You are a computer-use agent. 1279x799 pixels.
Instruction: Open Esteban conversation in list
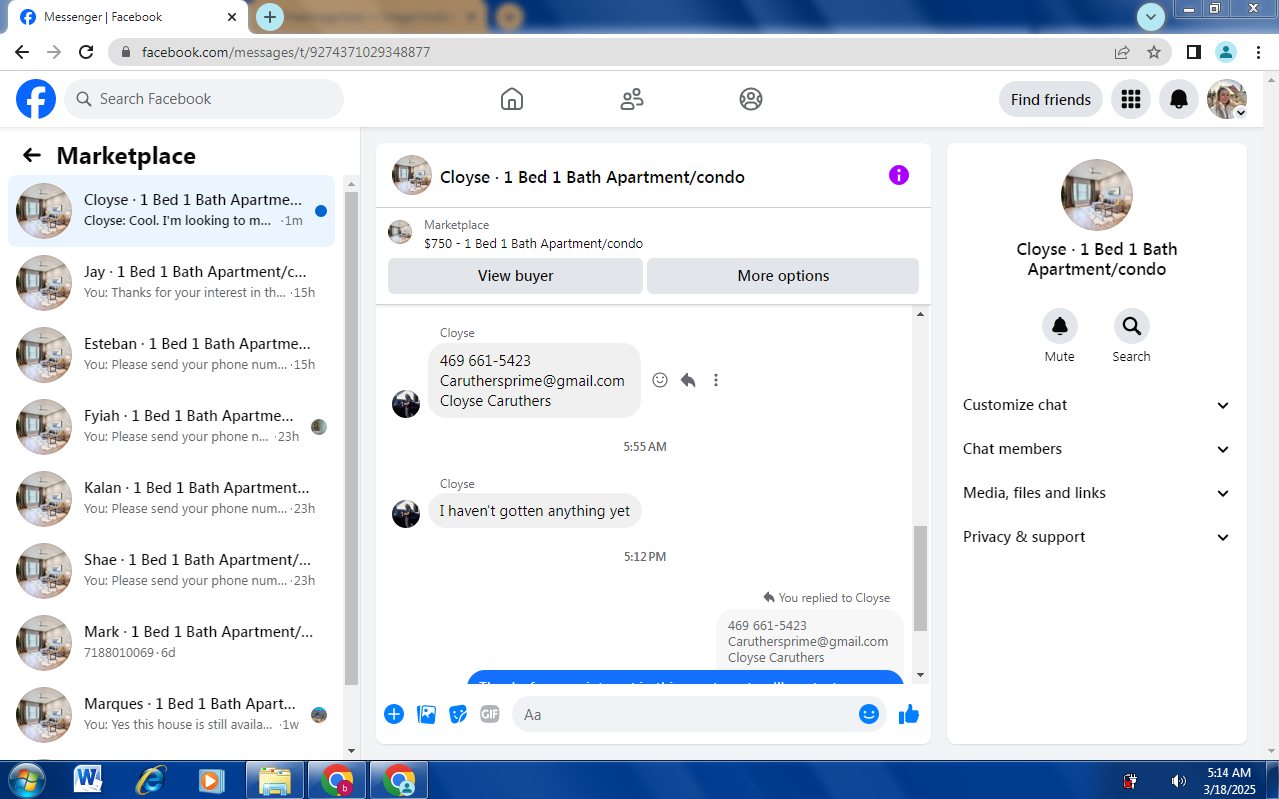click(172, 355)
